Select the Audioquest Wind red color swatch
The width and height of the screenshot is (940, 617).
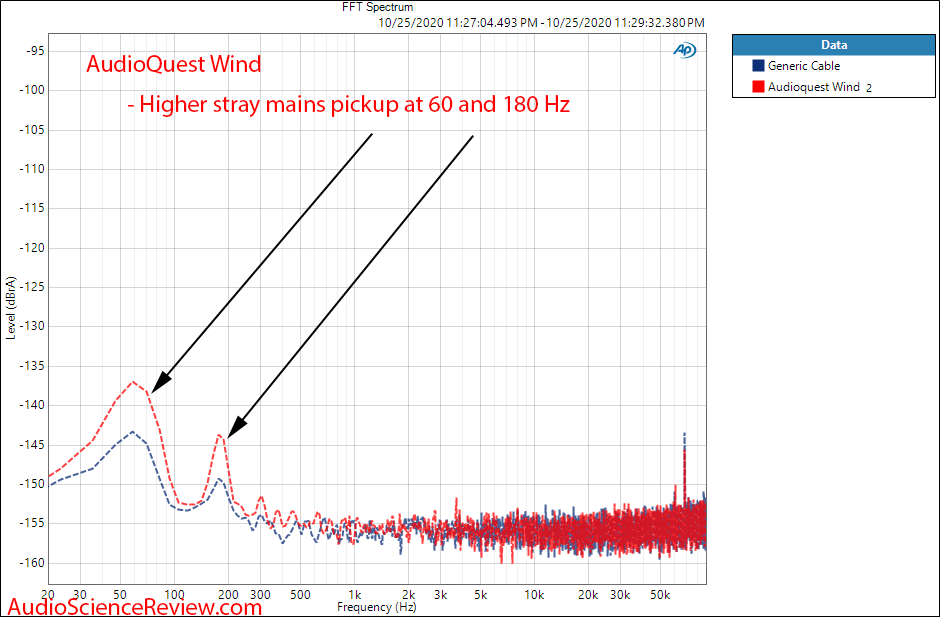(x=758, y=87)
